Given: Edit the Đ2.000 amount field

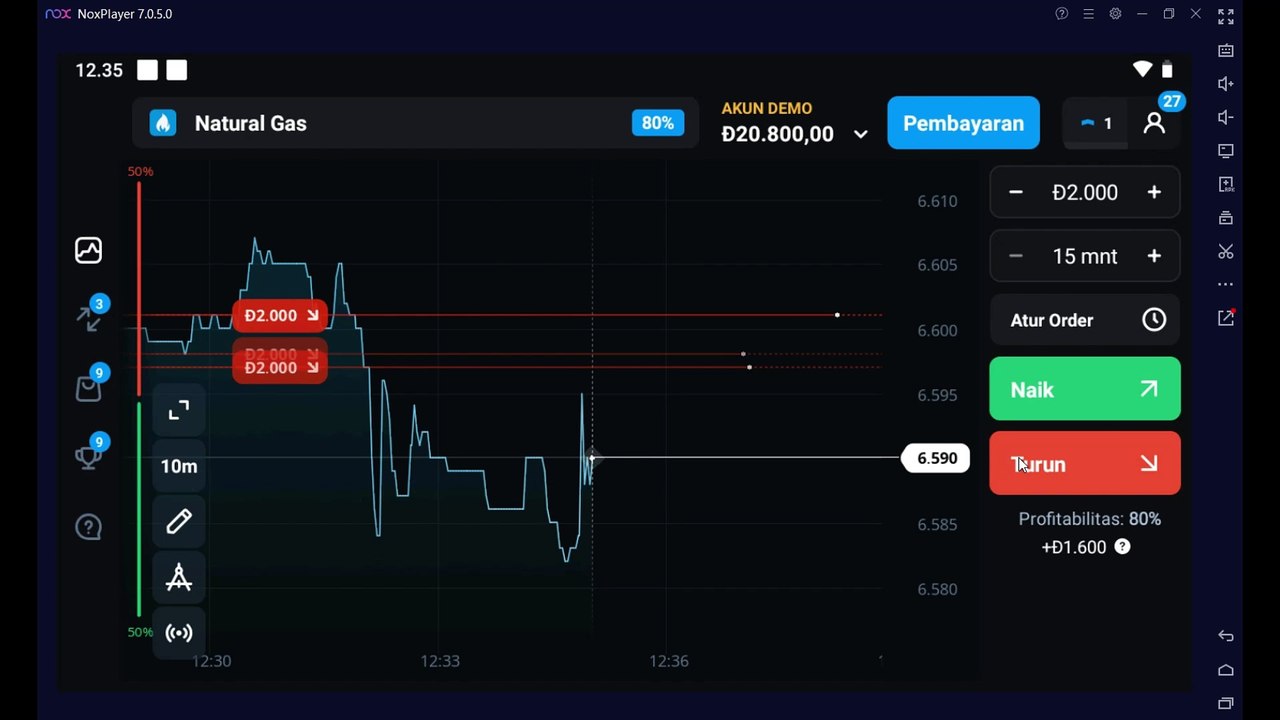Looking at the screenshot, I should click(1085, 192).
